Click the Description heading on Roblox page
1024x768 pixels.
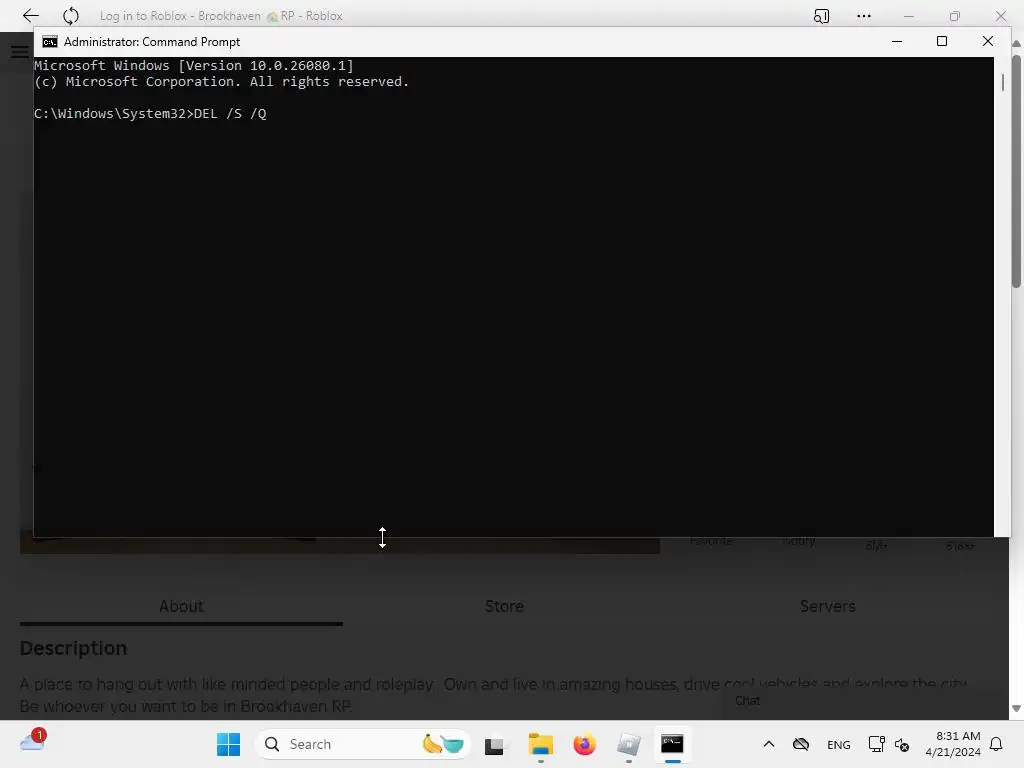tap(74, 648)
